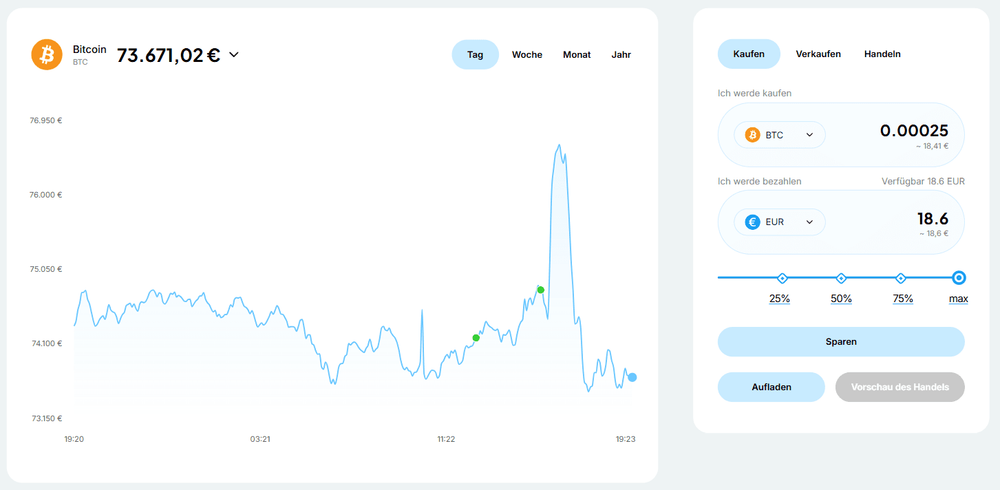Switch chart to Tag view
1000x490 pixels.
pyautogui.click(x=475, y=55)
